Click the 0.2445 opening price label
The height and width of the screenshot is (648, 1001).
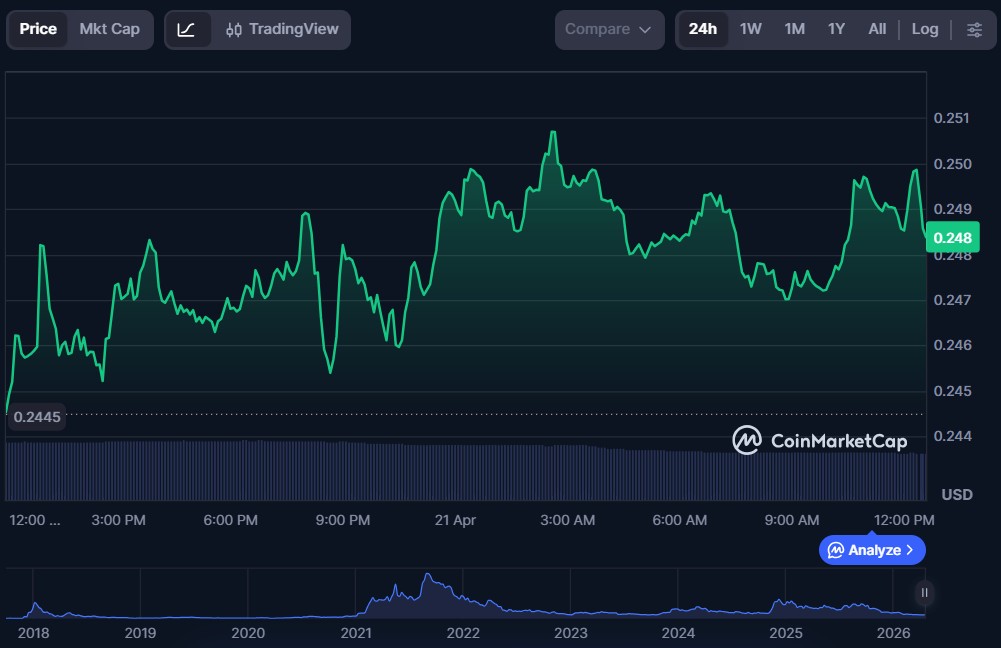point(37,415)
